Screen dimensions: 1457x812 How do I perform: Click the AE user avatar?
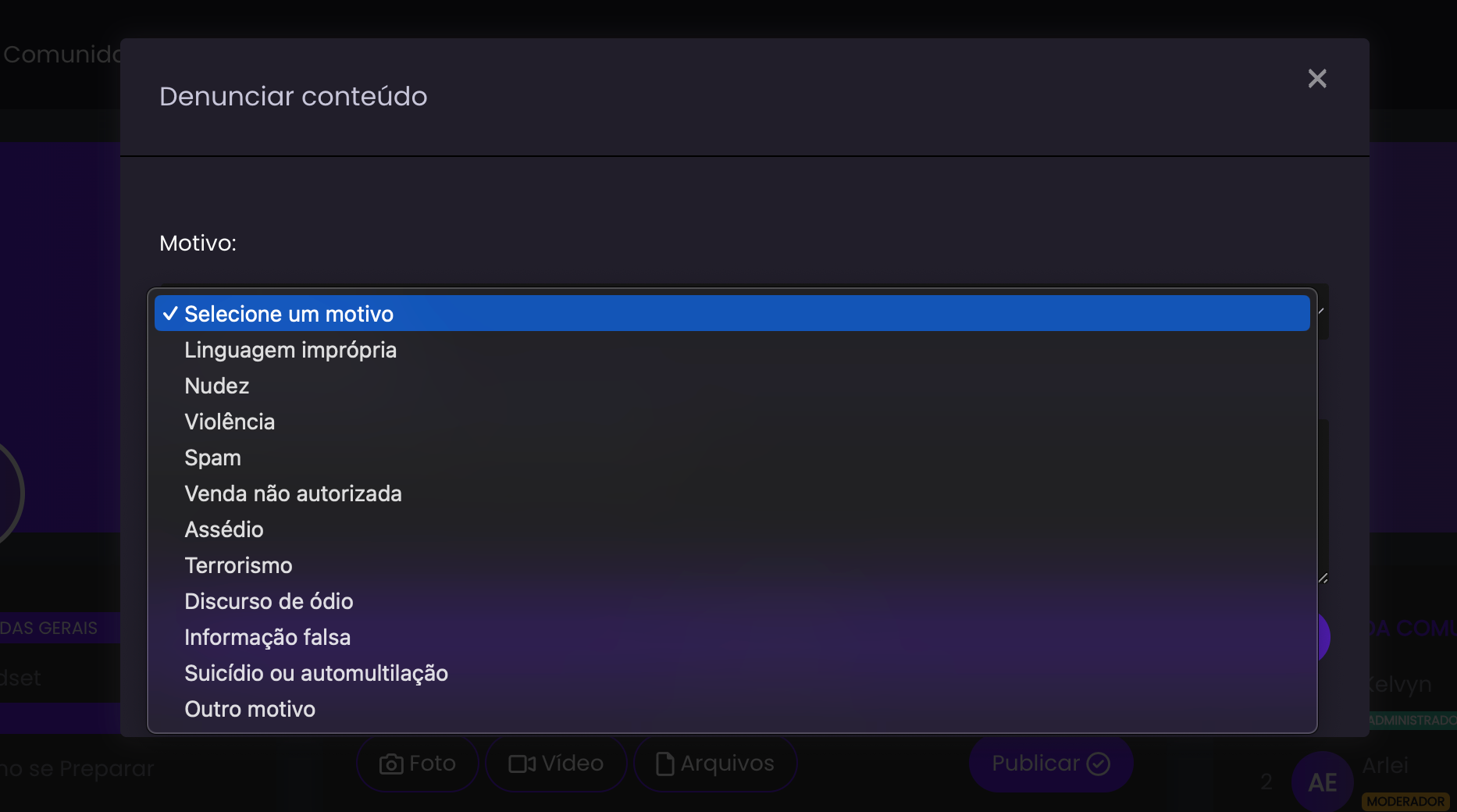(x=1322, y=782)
